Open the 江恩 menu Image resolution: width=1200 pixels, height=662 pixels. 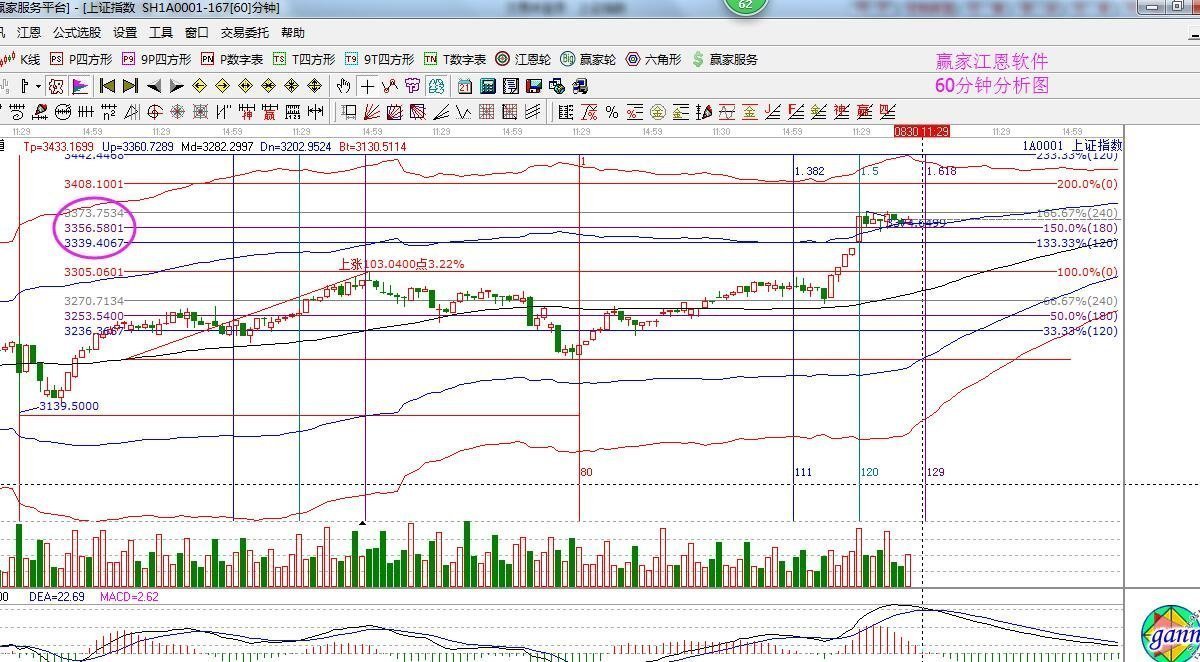(28, 33)
